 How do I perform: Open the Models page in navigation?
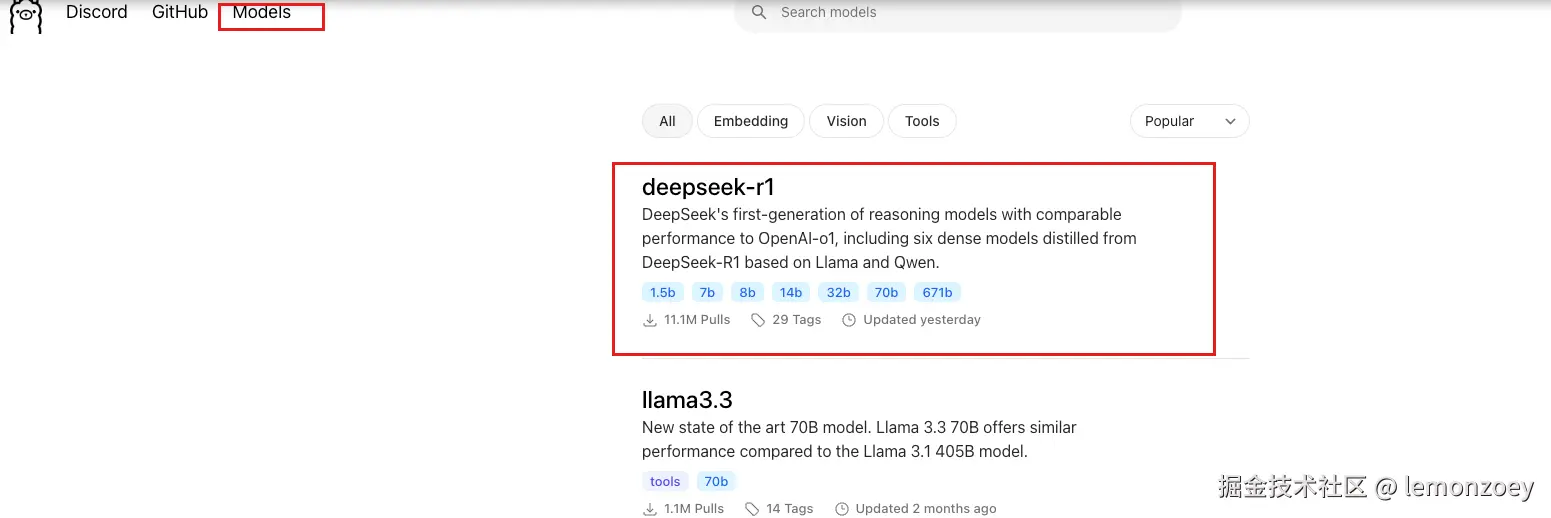(262, 12)
